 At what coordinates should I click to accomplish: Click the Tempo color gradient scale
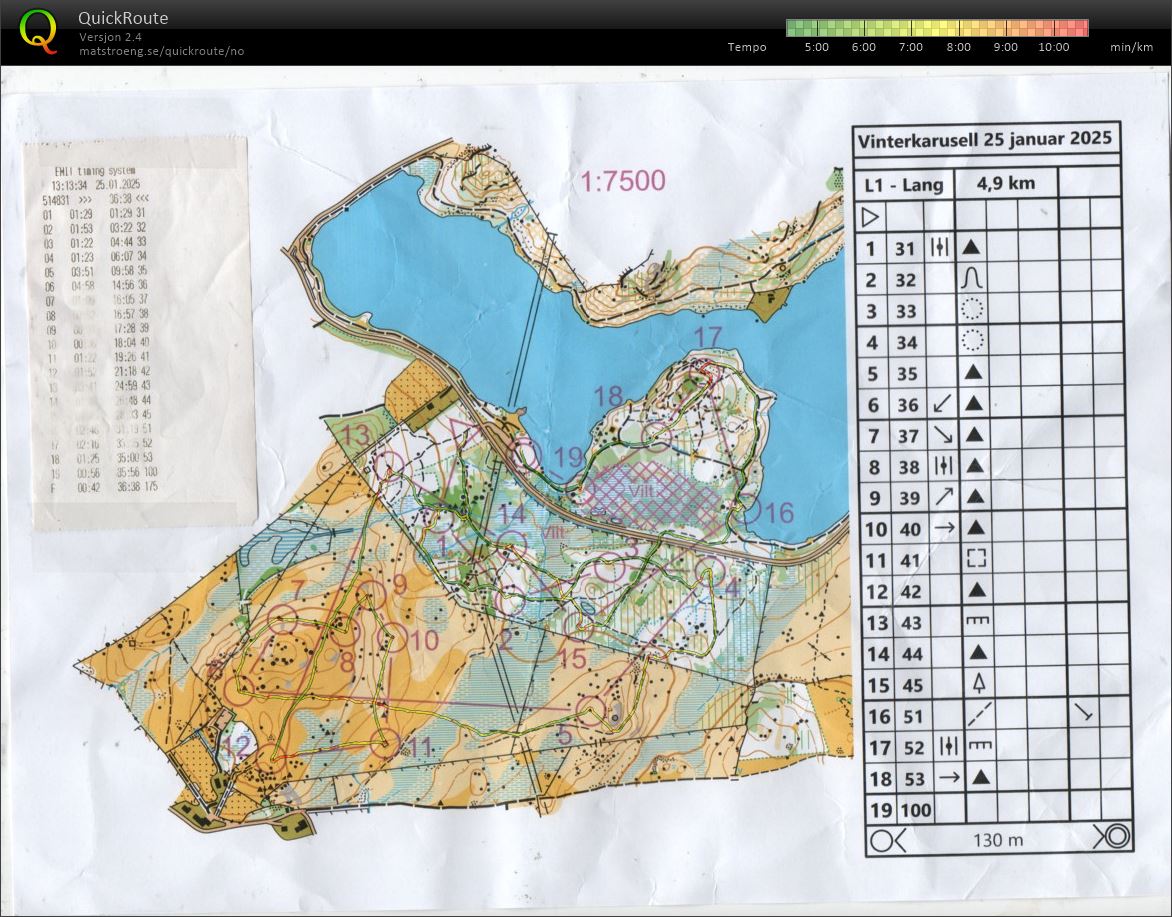(x=937, y=27)
